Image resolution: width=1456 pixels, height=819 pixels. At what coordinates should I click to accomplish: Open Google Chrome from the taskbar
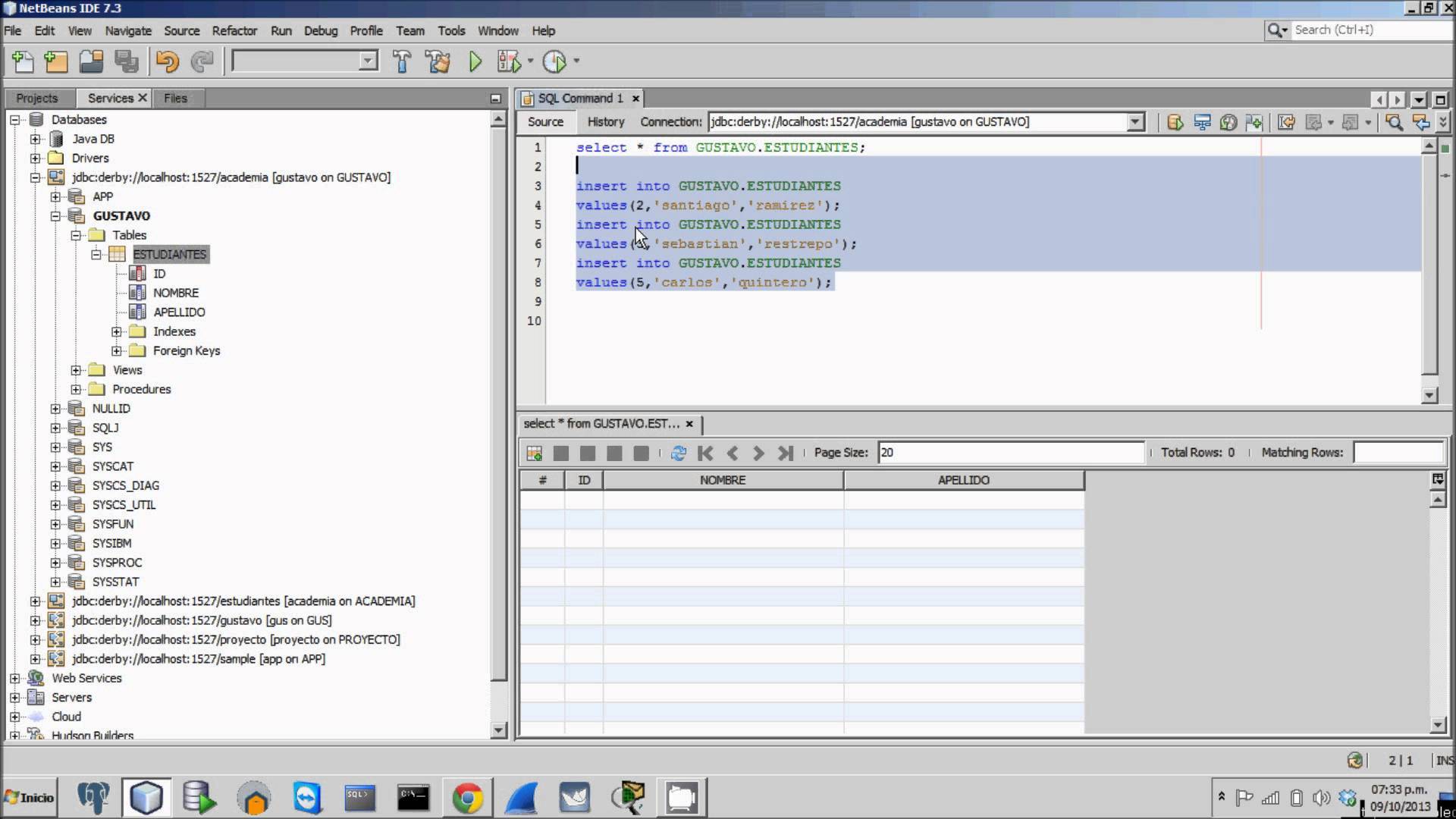pos(467,798)
